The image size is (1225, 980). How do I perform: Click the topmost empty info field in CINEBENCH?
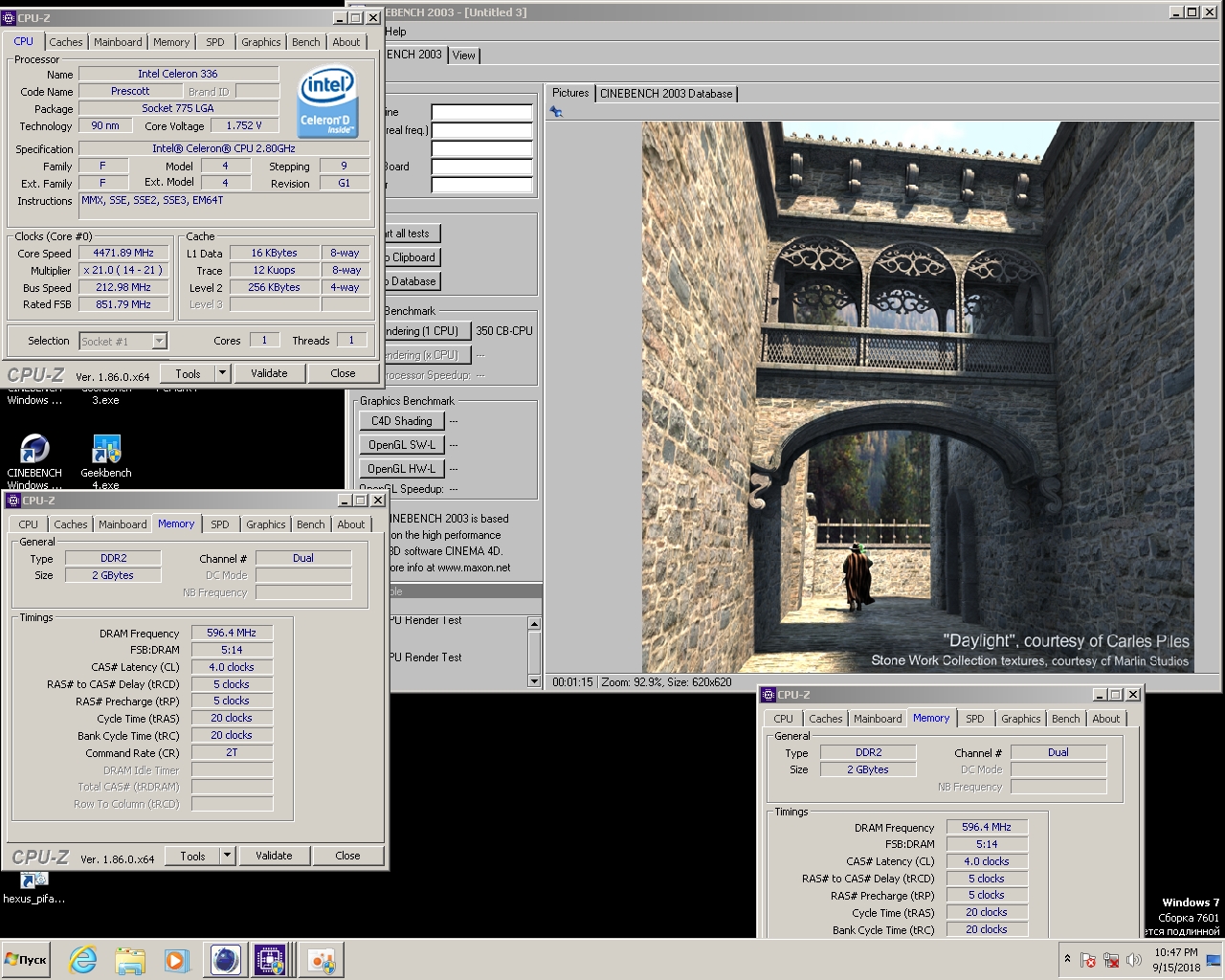(x=481, y=112)
